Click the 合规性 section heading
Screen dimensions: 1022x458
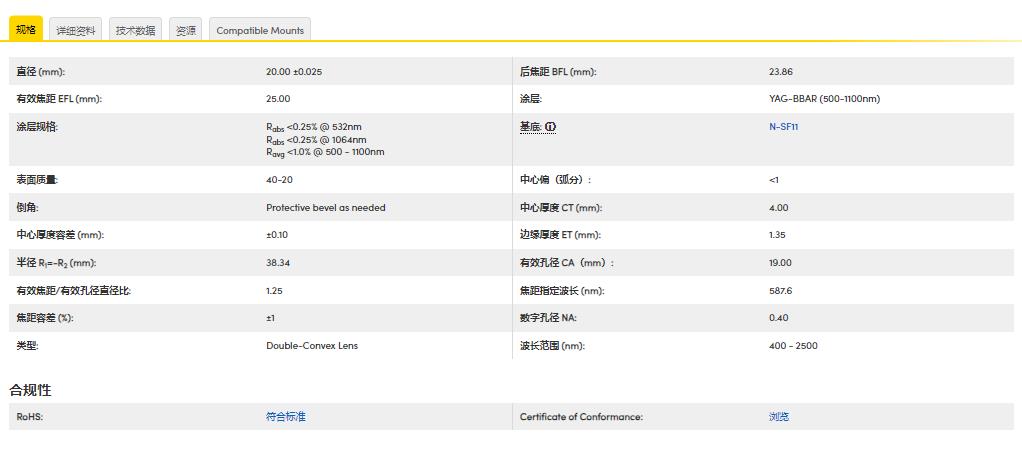30,389
